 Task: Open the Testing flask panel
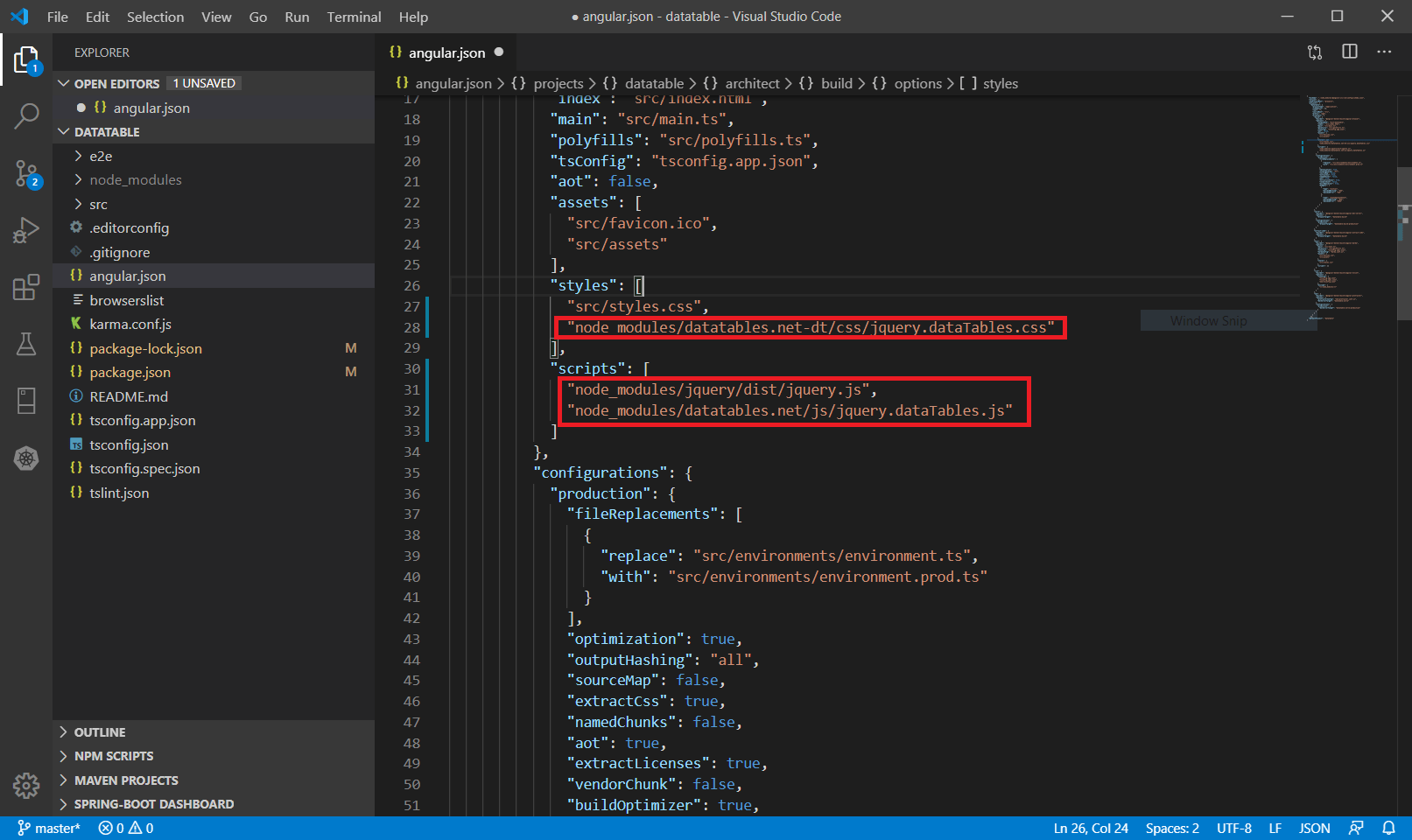[x=26, y=343]
